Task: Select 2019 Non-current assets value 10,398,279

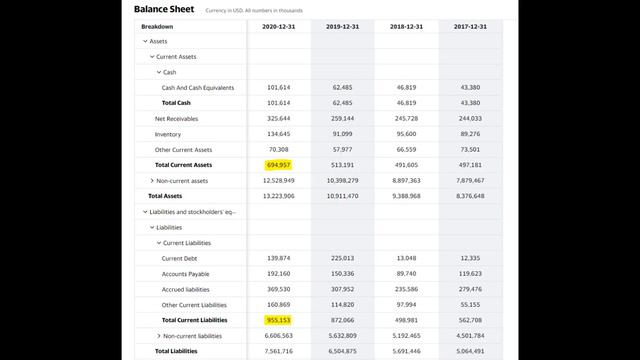Action: pyautogui.click(x=342, y=180)
